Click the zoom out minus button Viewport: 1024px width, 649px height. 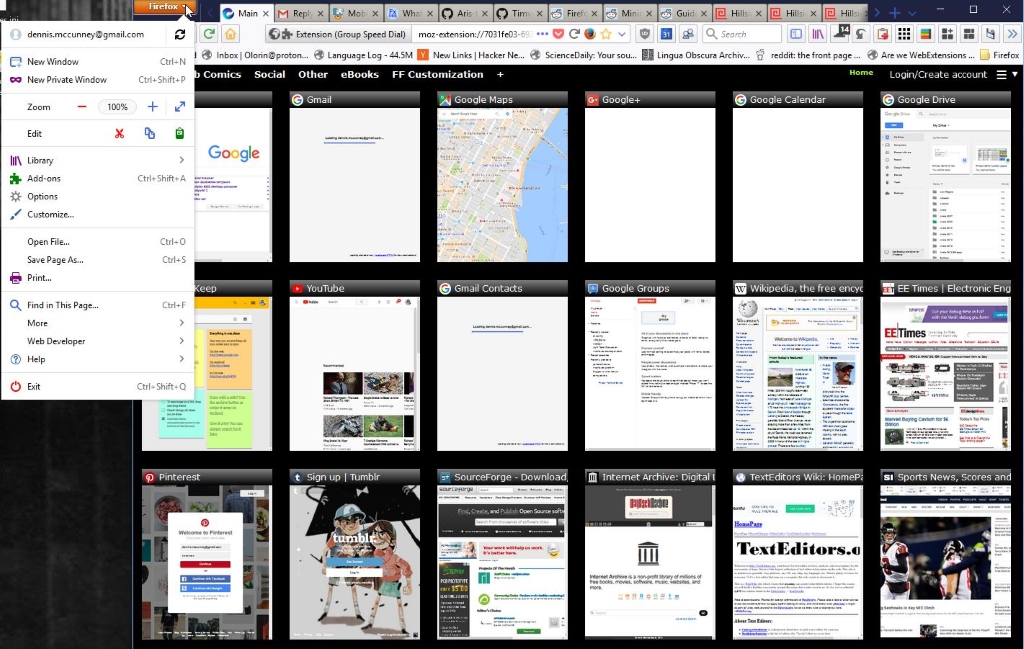pos(82,106)
